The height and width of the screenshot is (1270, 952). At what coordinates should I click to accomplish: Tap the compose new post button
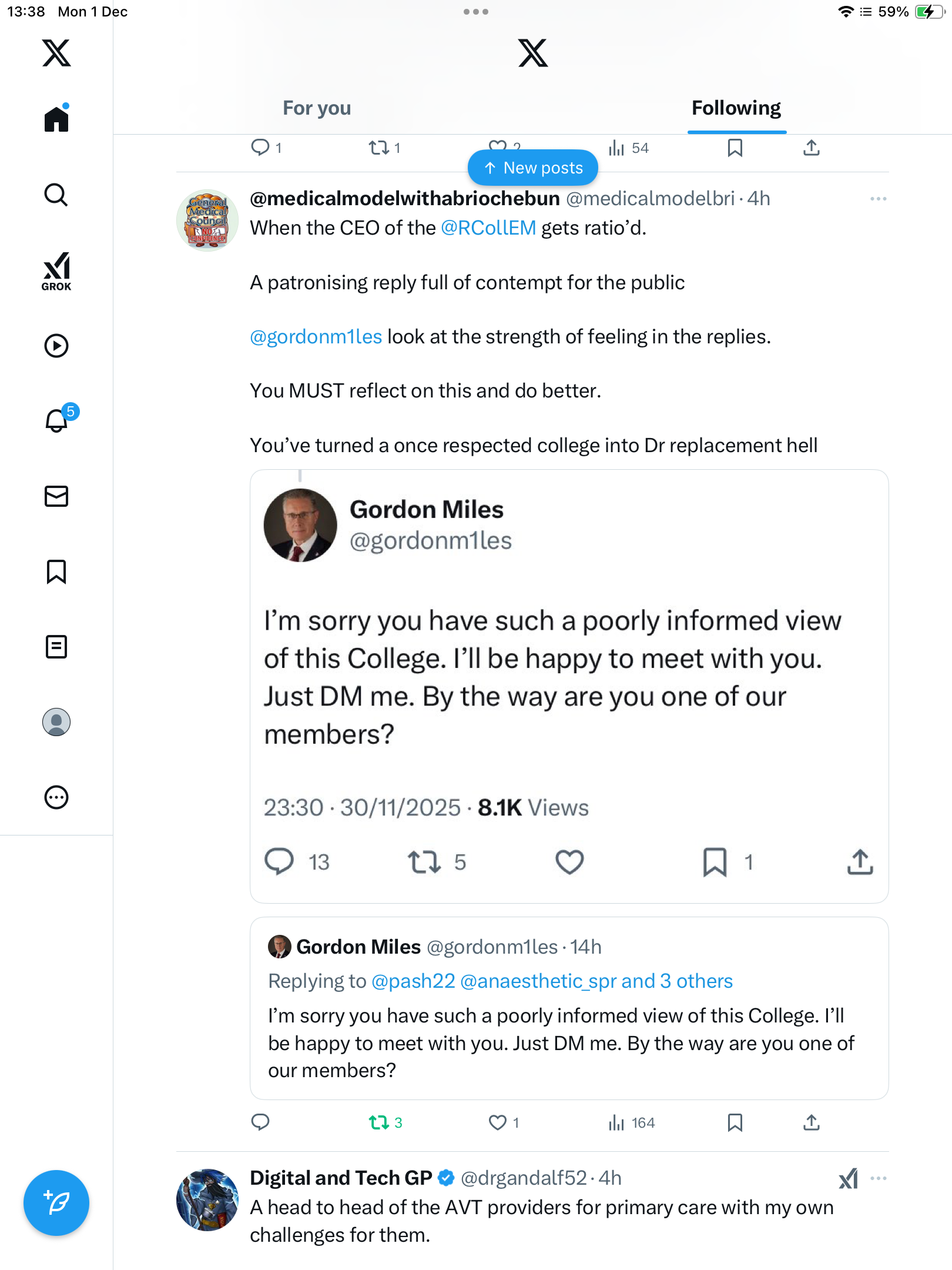click(x=56, y=1203)
